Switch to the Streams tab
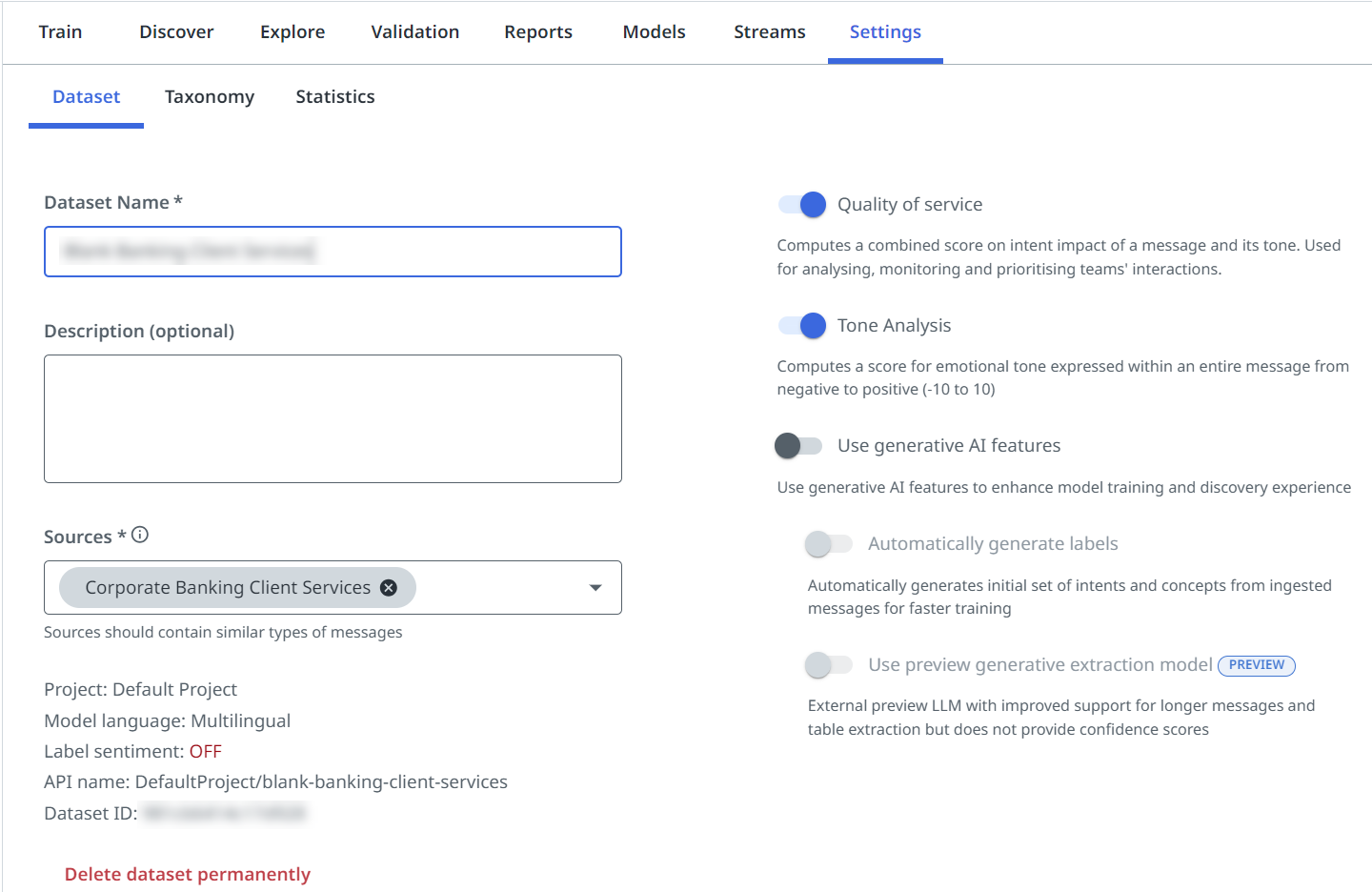This screenshot has height=892, width=1372. pyautogui.click(x=769, y=32)
